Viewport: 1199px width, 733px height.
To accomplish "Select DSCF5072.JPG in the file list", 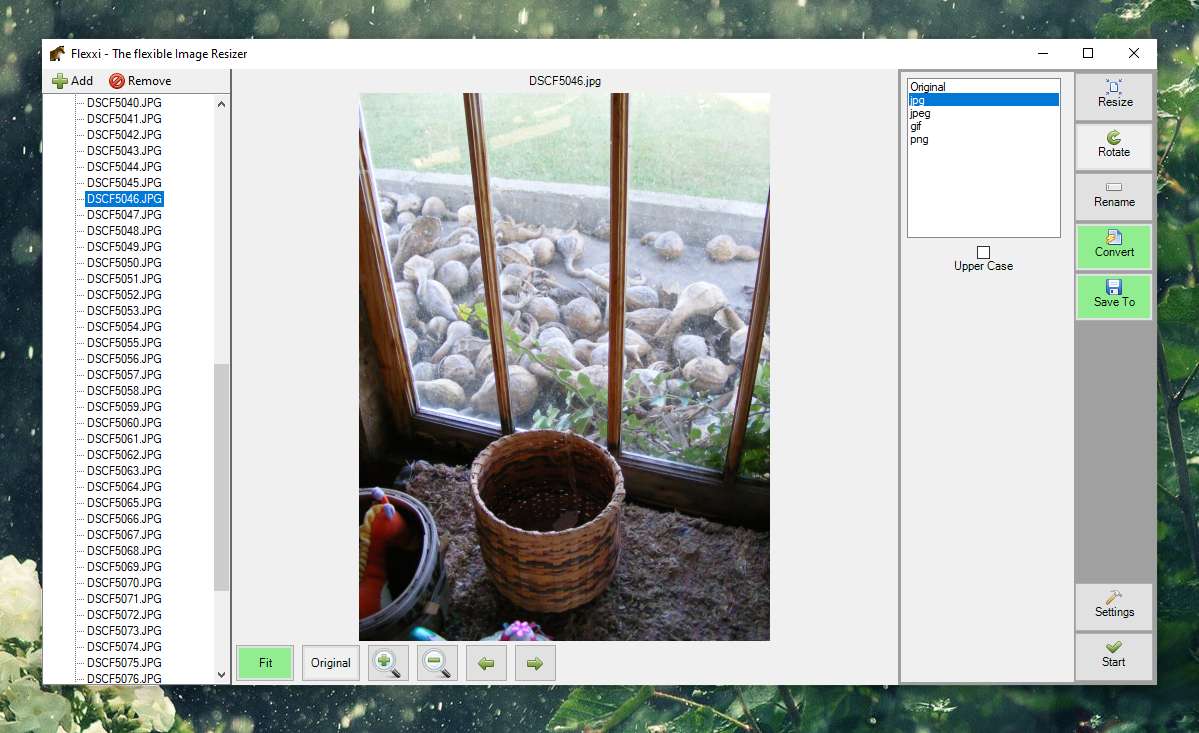I will (x=124, y=615).
